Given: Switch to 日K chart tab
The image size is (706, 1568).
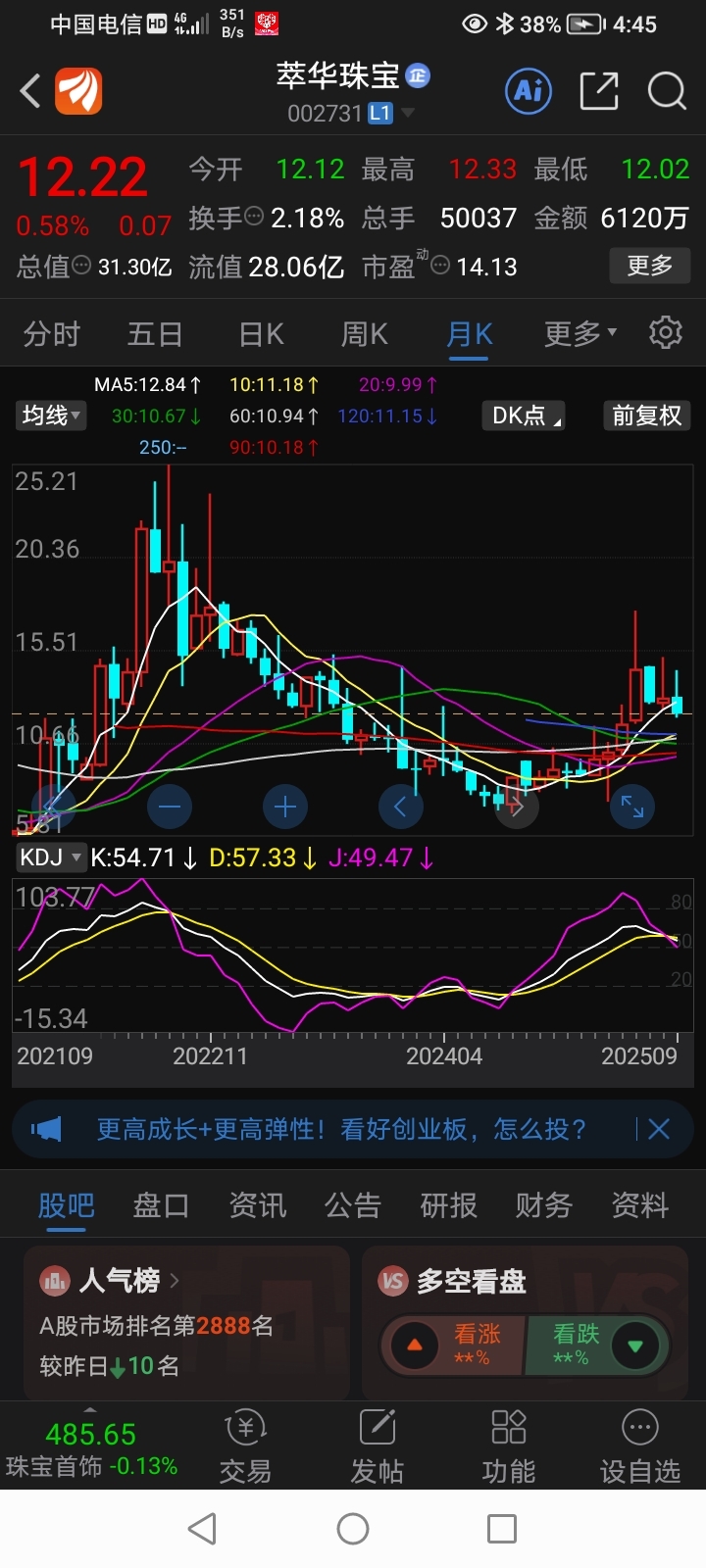Looking at the screenshot, I should [261, 334].
